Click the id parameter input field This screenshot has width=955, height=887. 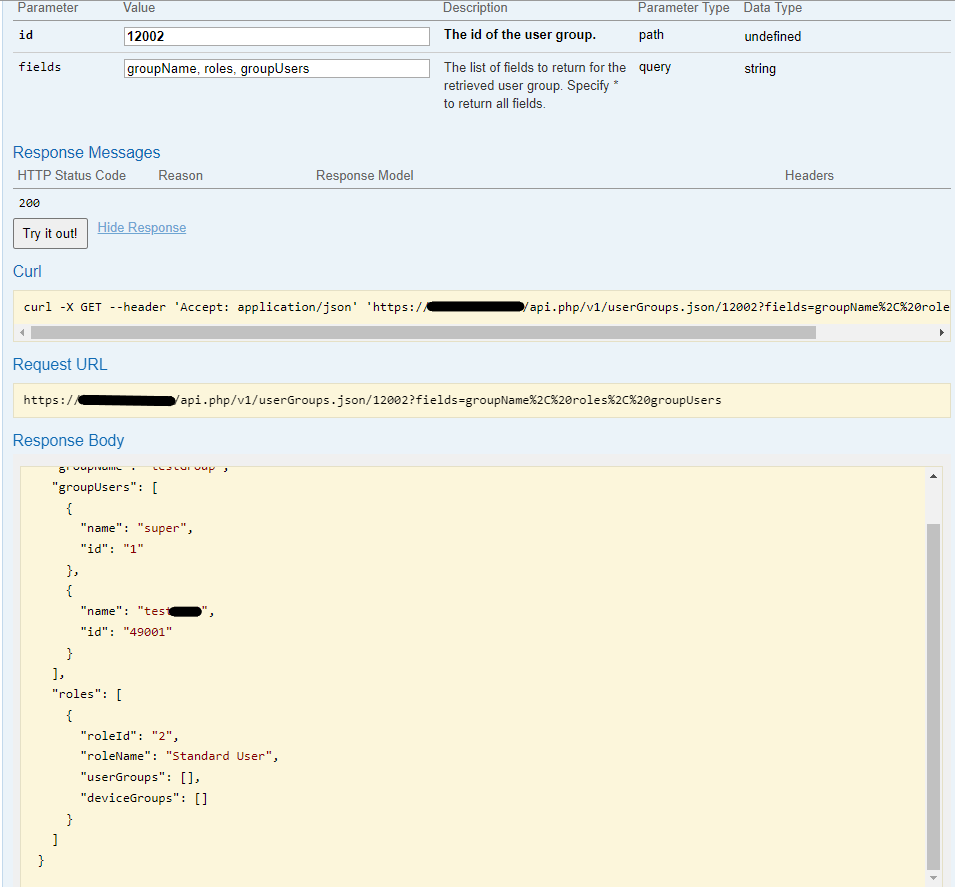276,36
